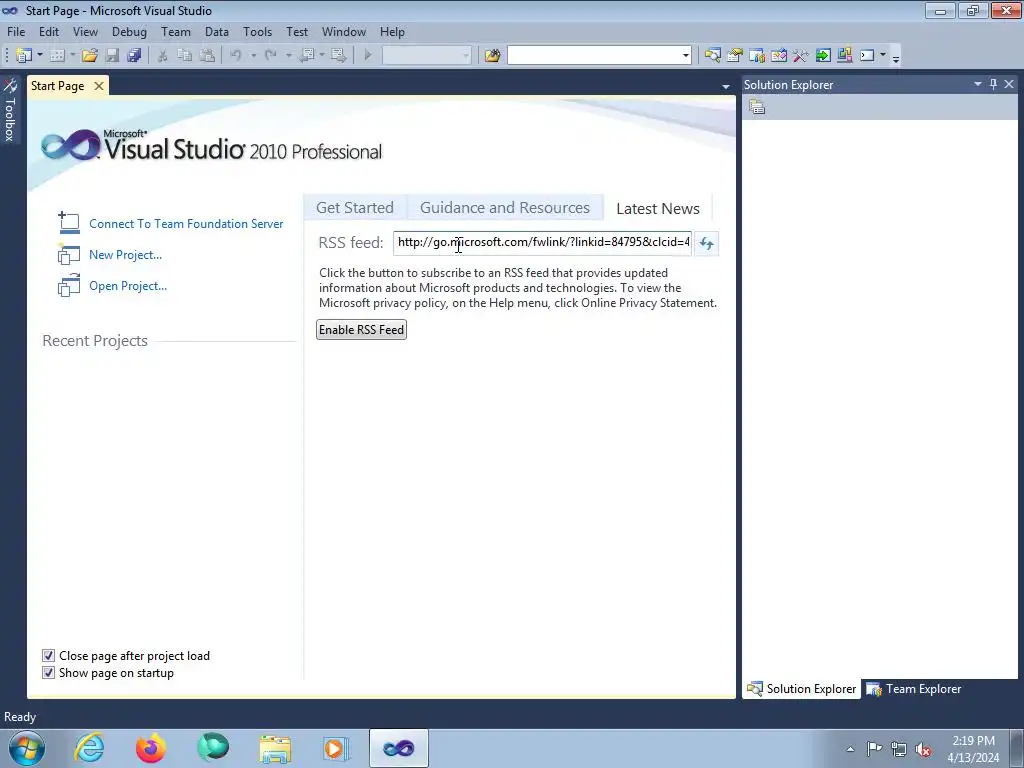
Task: Expand the Find combo box dropdown arrow
Action: [x=685, y=56]
